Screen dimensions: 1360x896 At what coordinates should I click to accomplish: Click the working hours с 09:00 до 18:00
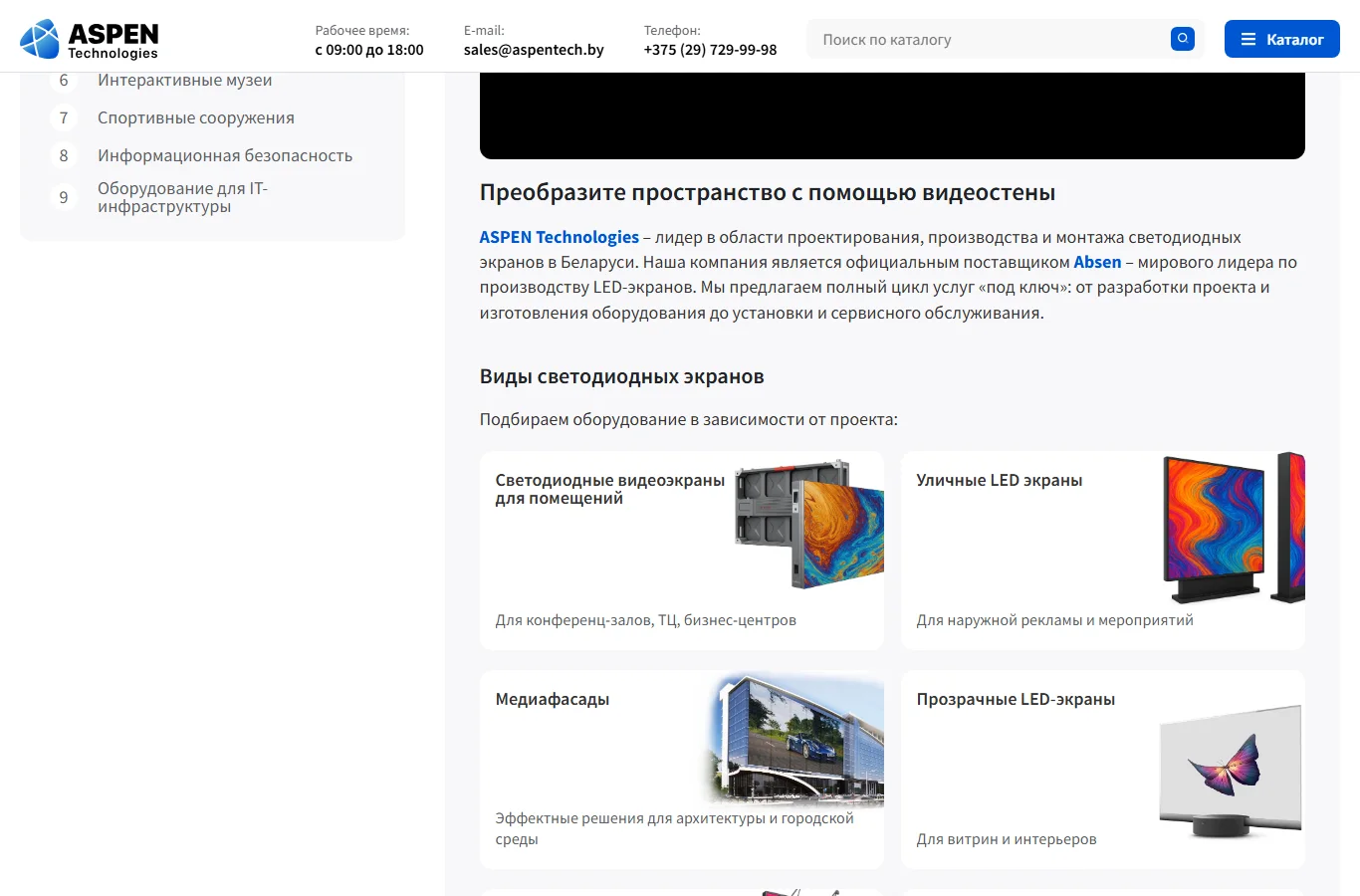[369, 50]
